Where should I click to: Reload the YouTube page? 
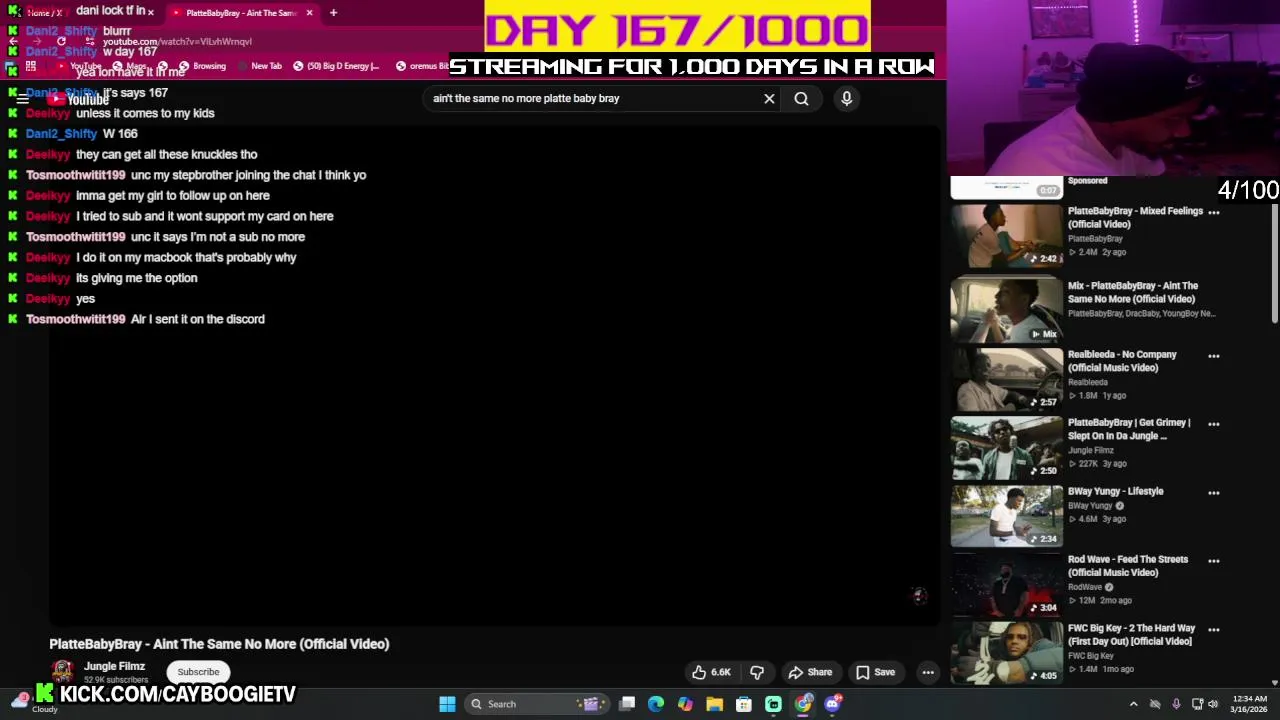pyautogui.click(x=62, y=42)
